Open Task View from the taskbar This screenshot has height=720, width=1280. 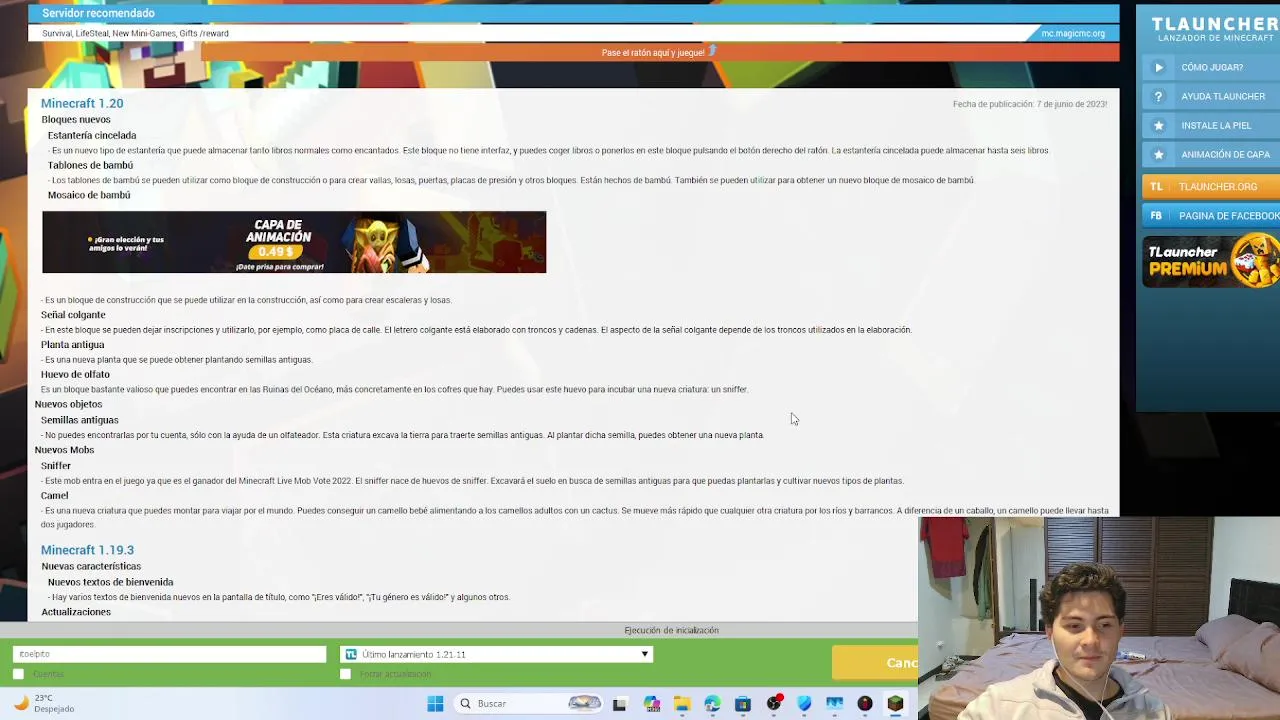point(619,704)
